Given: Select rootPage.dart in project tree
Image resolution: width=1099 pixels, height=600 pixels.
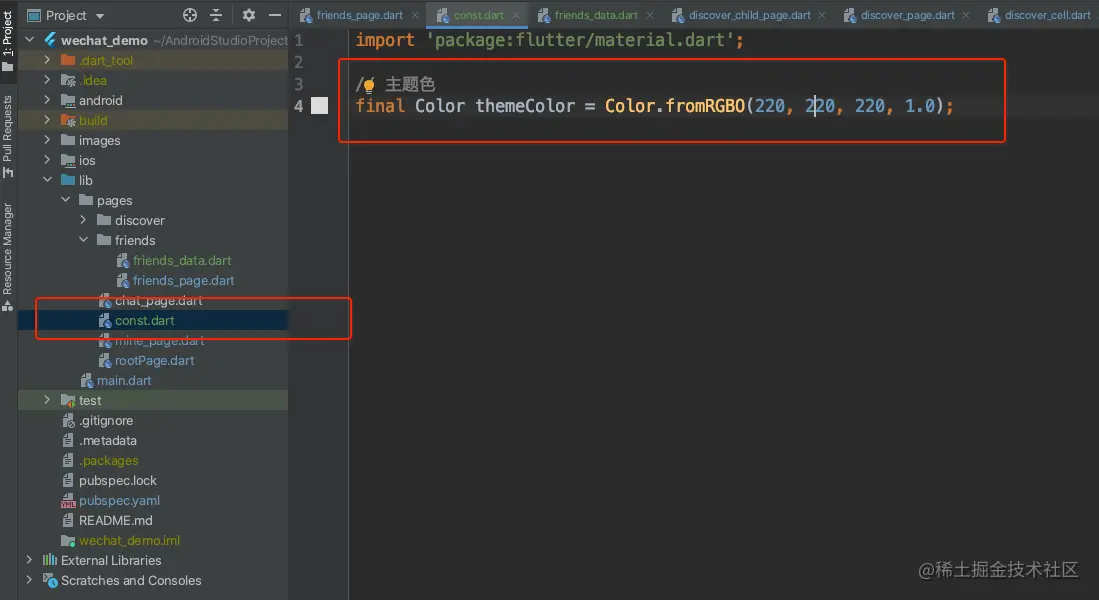Looking at the screenshot, I should click(154, 360).
